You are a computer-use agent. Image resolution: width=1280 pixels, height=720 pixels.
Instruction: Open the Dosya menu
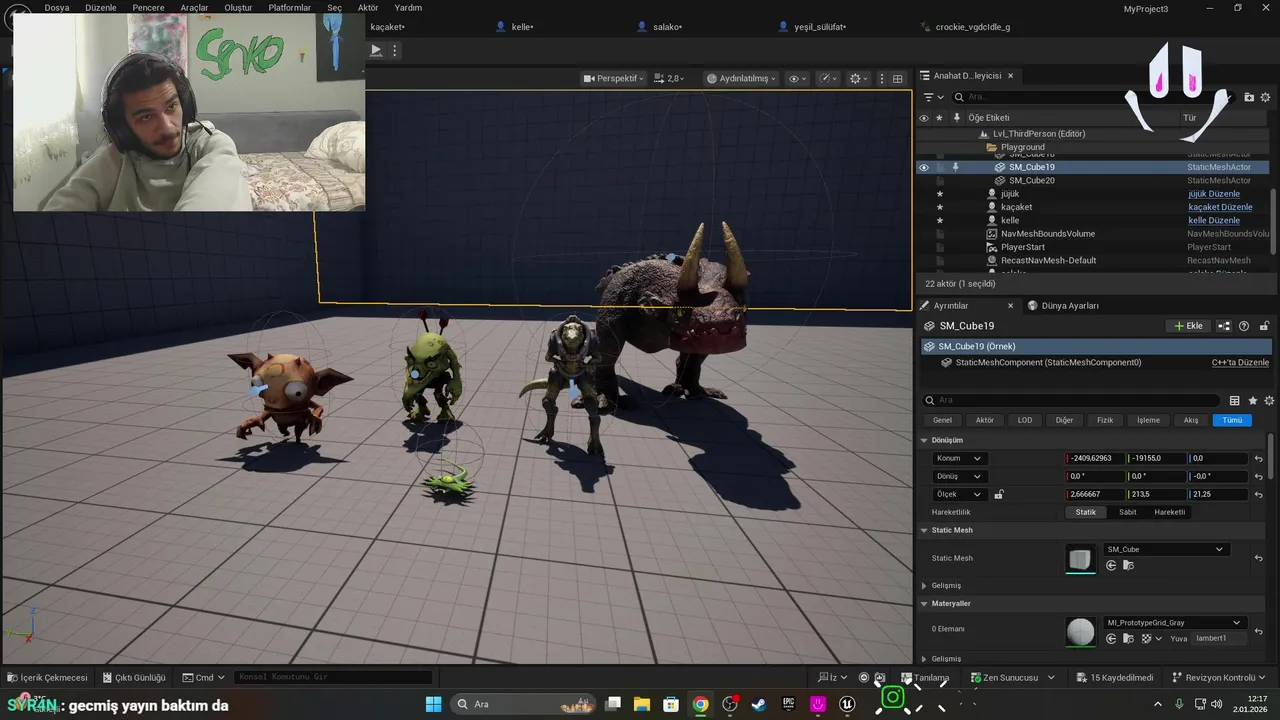57,7
